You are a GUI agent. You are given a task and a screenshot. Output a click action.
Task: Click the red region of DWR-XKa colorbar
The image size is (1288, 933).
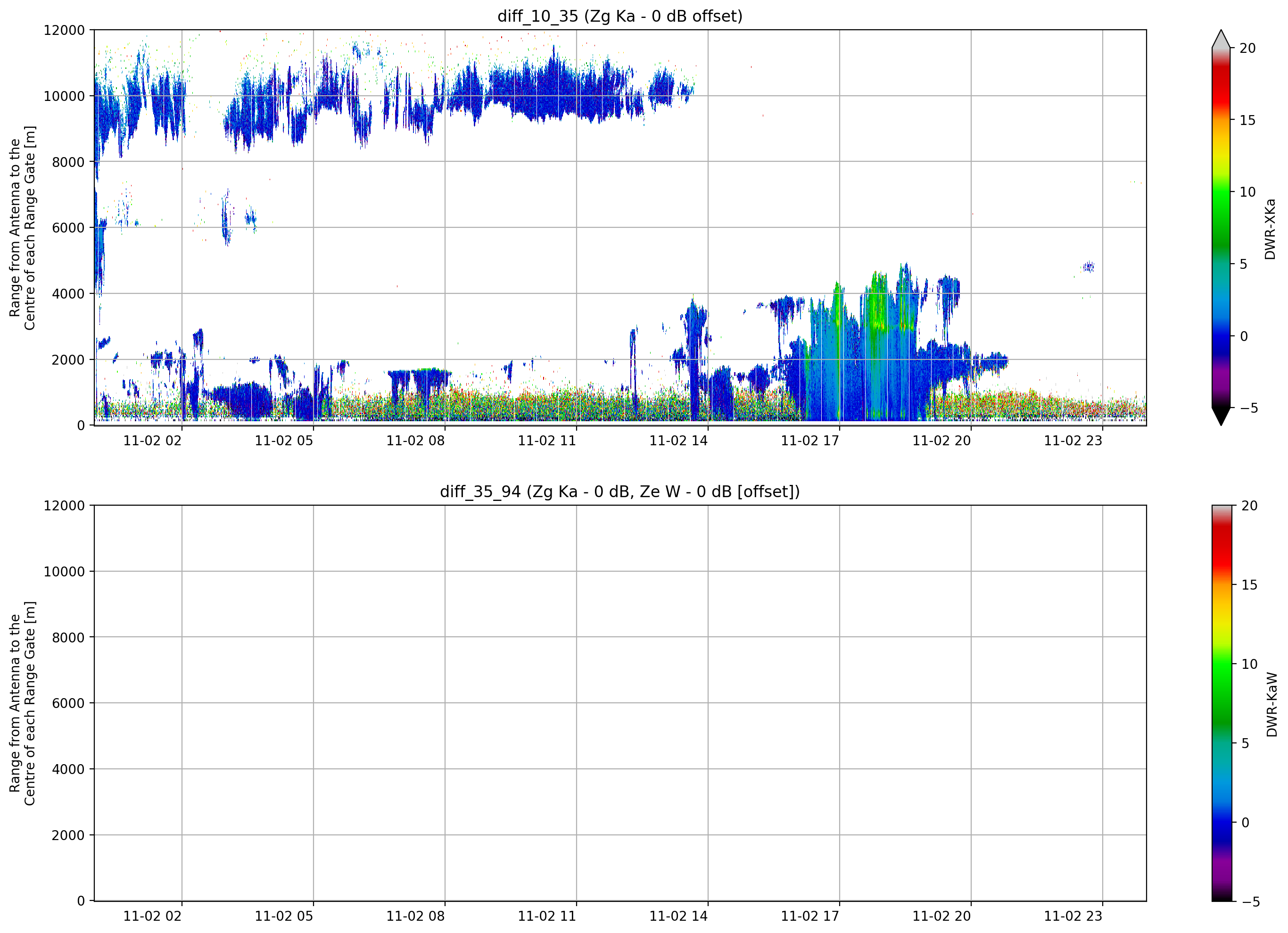tap(1221, 91)
